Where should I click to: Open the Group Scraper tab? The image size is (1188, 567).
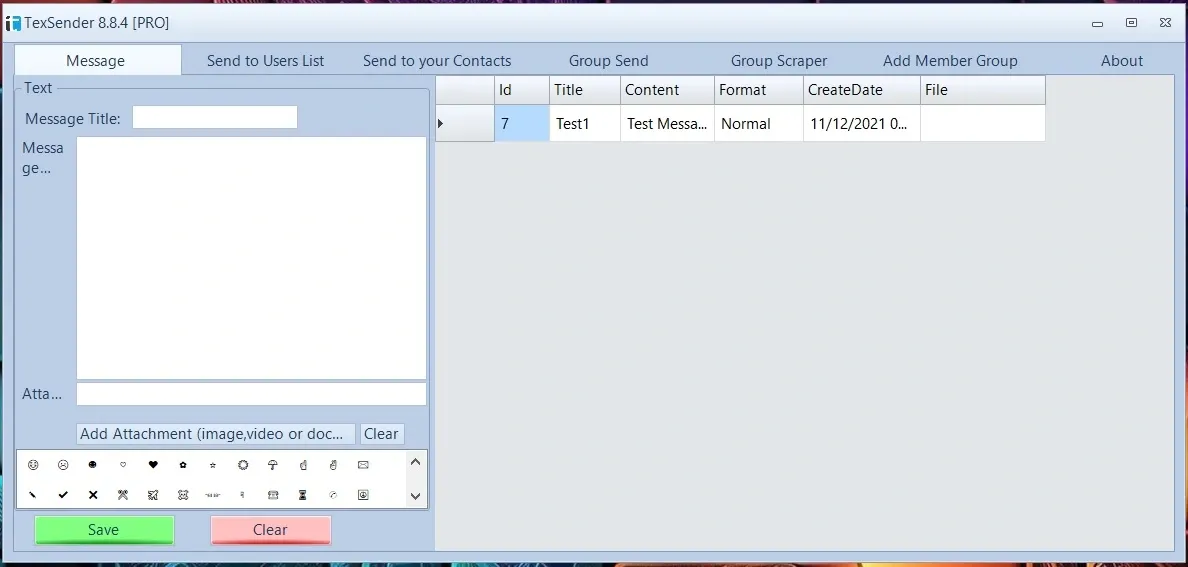pos(779,61)
